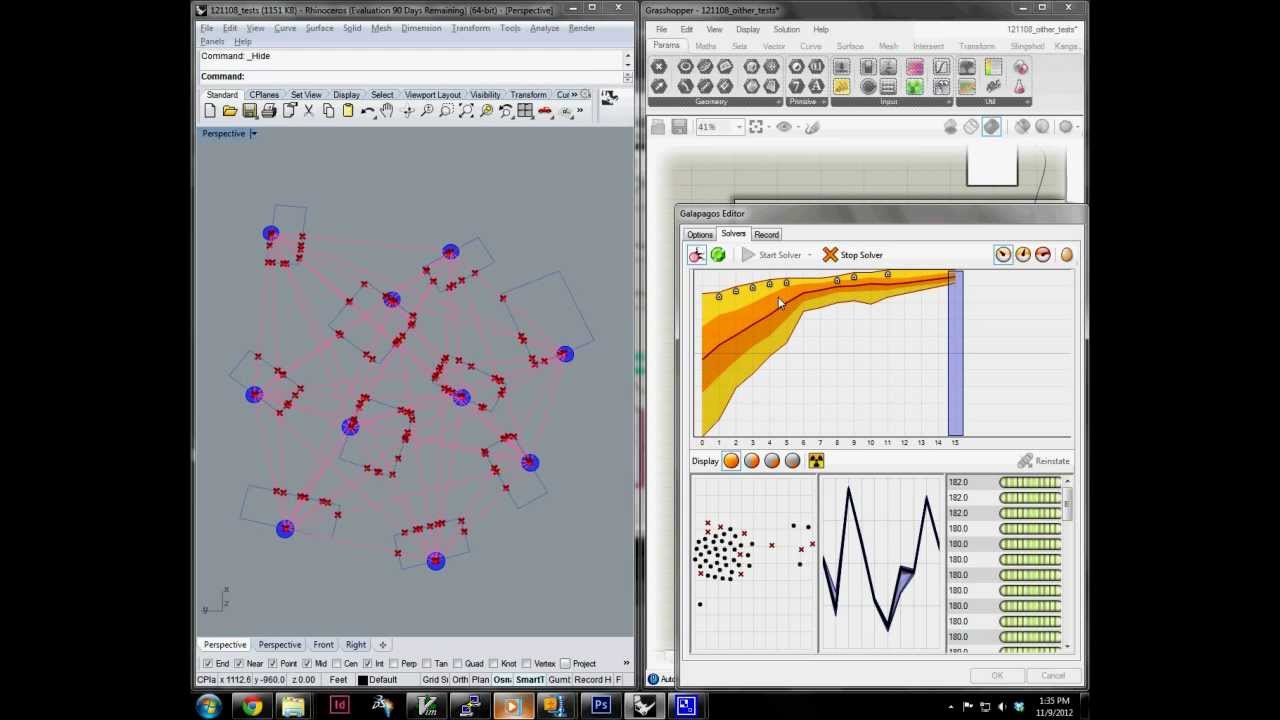Switch to the Options tab in Galapagos
Screen dimensions: 1280x720
pos(699,234)
